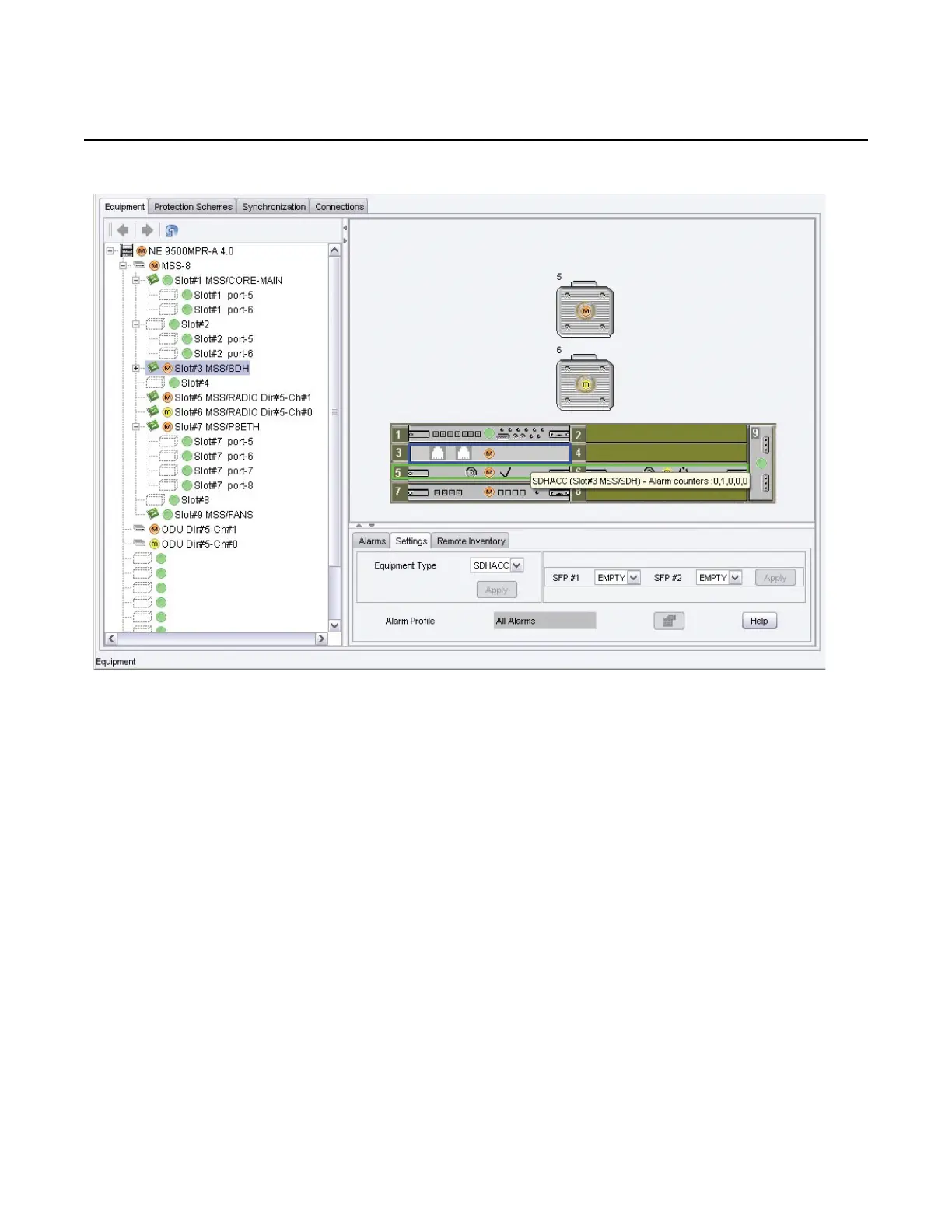952x1232 pixels.
Task: Switch to the Alarms tab
Action: 372,541
